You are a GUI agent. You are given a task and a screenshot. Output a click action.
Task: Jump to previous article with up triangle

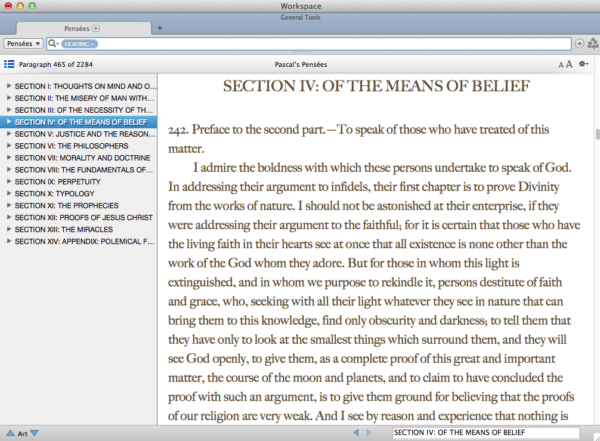coord(10,433)
